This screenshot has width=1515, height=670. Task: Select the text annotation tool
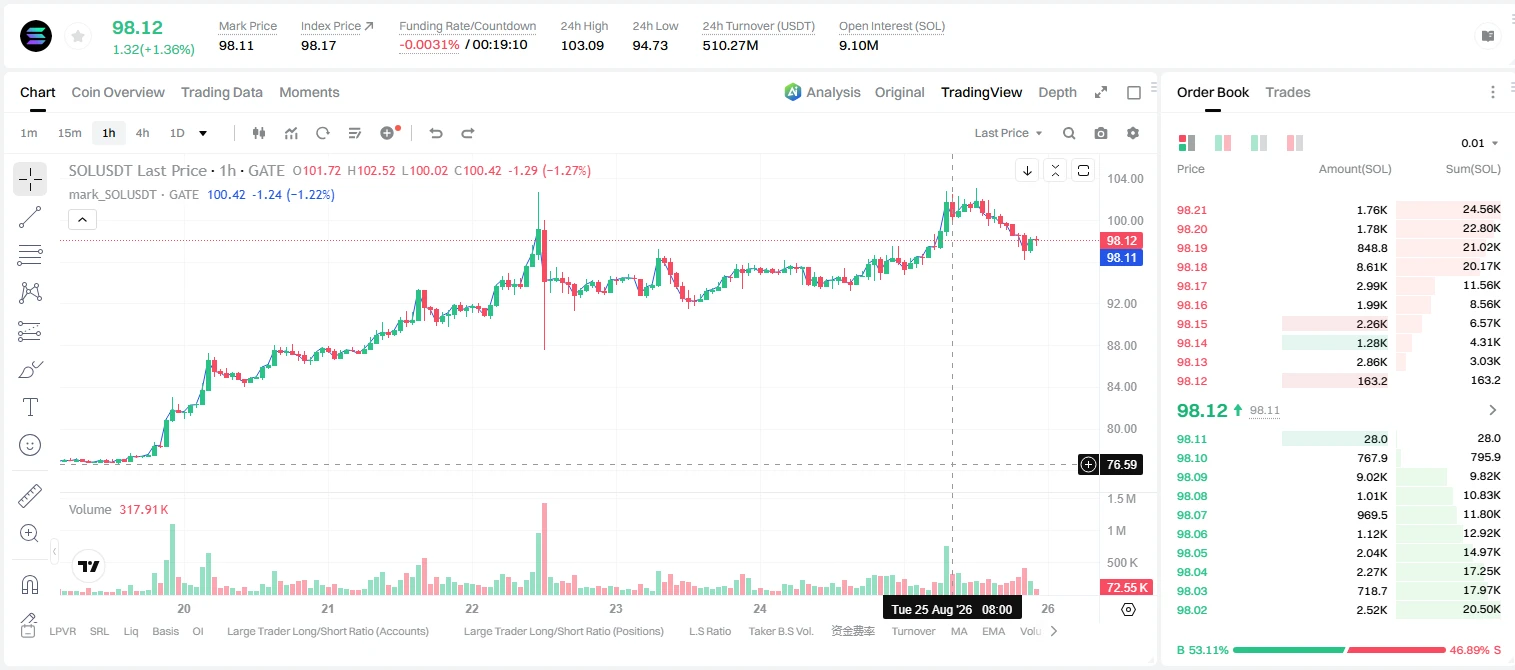(30, 407)
